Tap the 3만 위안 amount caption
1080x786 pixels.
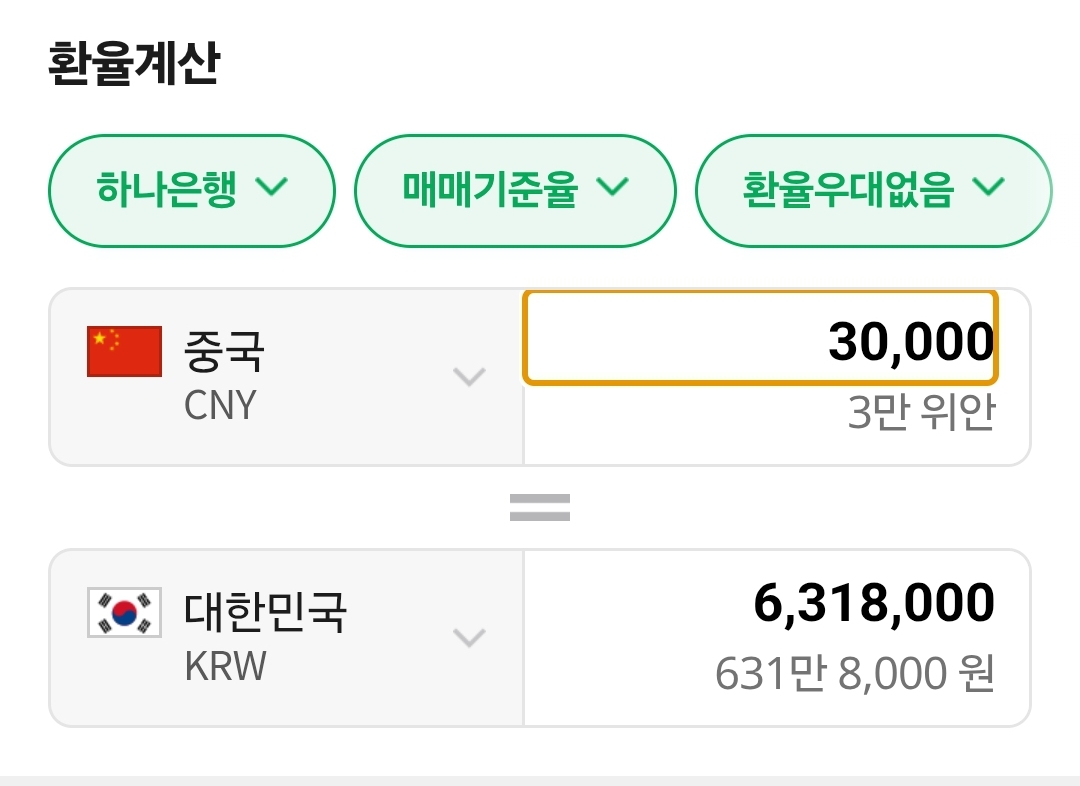click(x=920, y=413)
